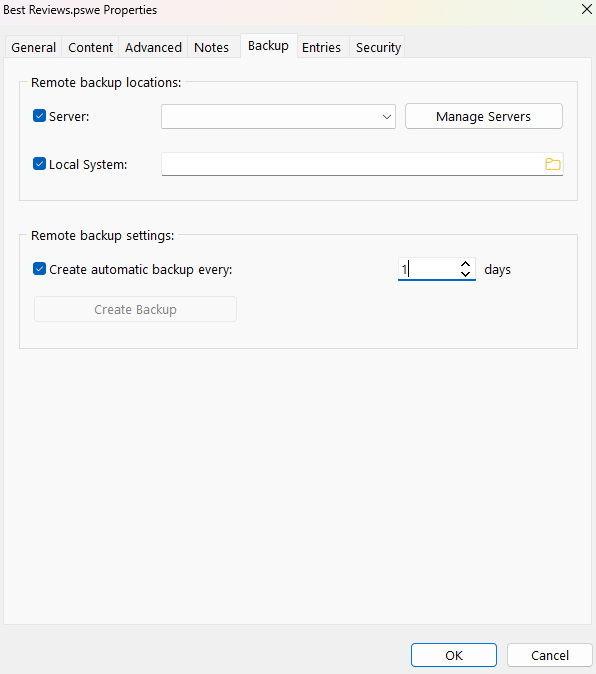The height and width of the screenshot is (674, 596).
Task: Confirm with the OK button
Action: coord(454,655)
